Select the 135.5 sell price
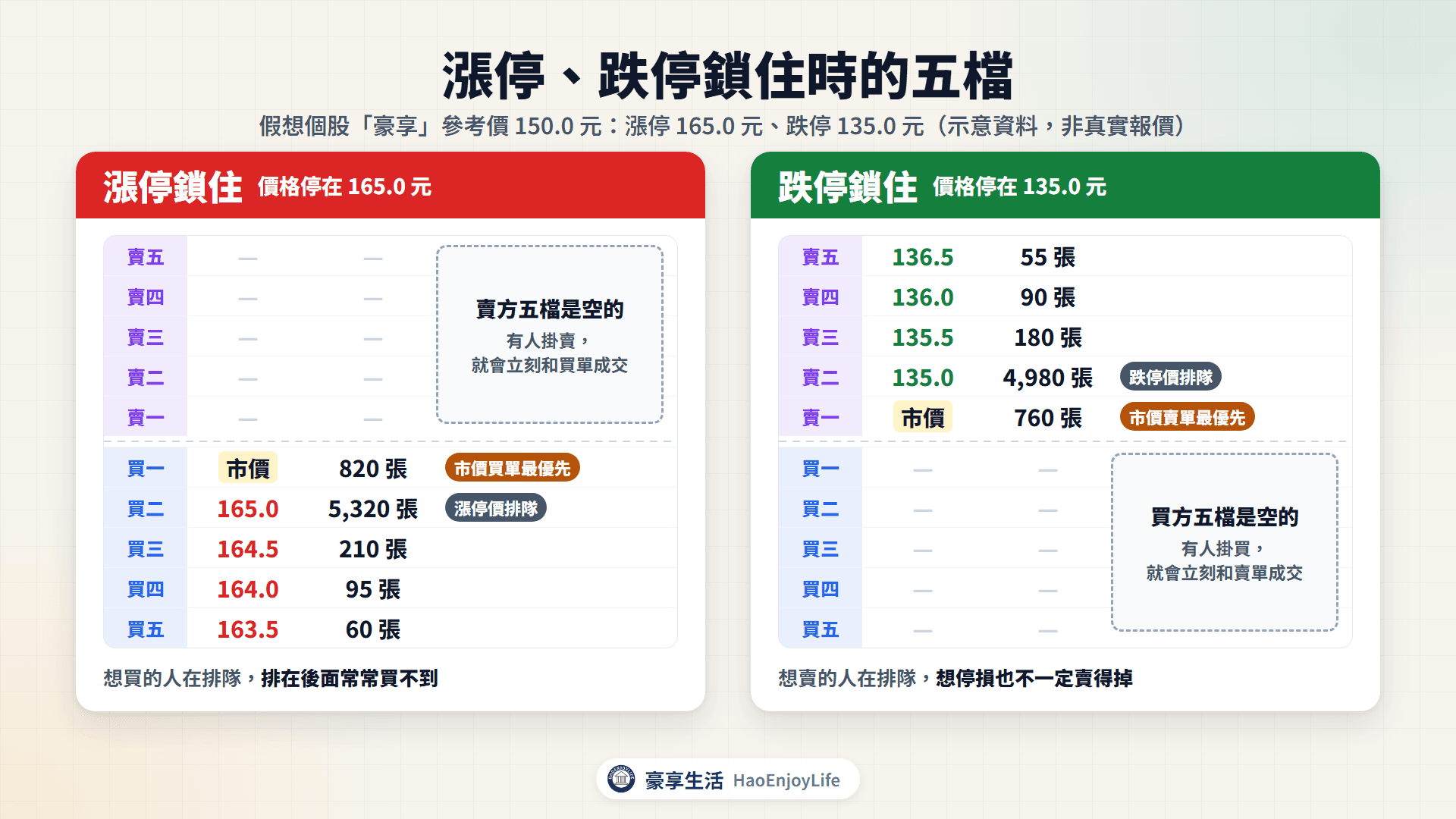 (923, 337)
